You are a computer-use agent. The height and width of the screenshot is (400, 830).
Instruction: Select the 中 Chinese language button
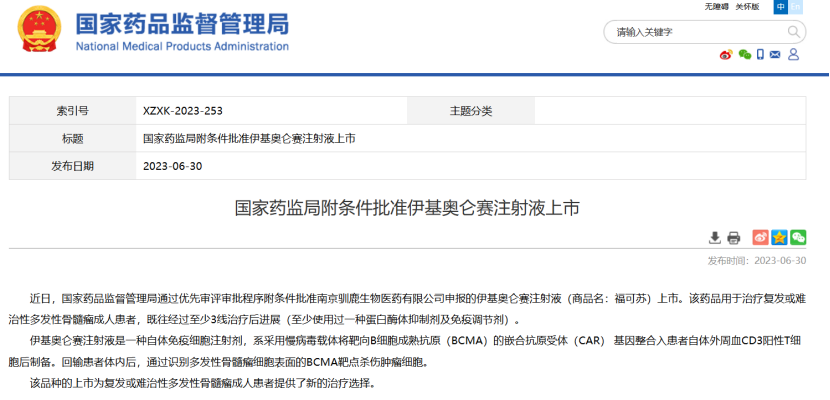pos(780,7)
